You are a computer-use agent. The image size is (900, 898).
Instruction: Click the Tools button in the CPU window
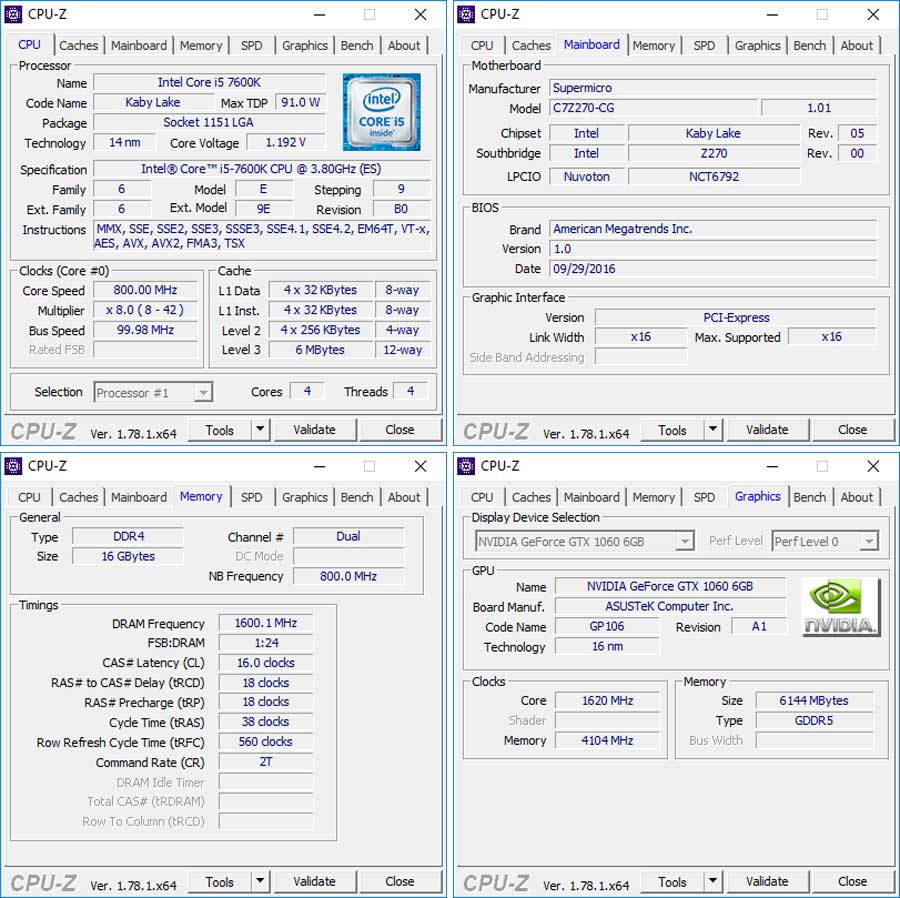[x=220, y=430]
